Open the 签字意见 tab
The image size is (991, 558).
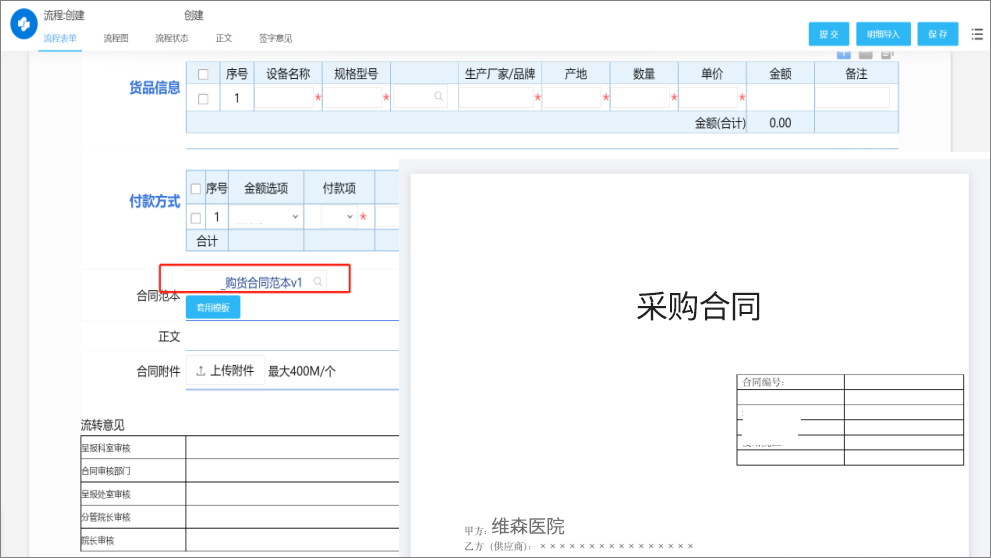(276, 38)
